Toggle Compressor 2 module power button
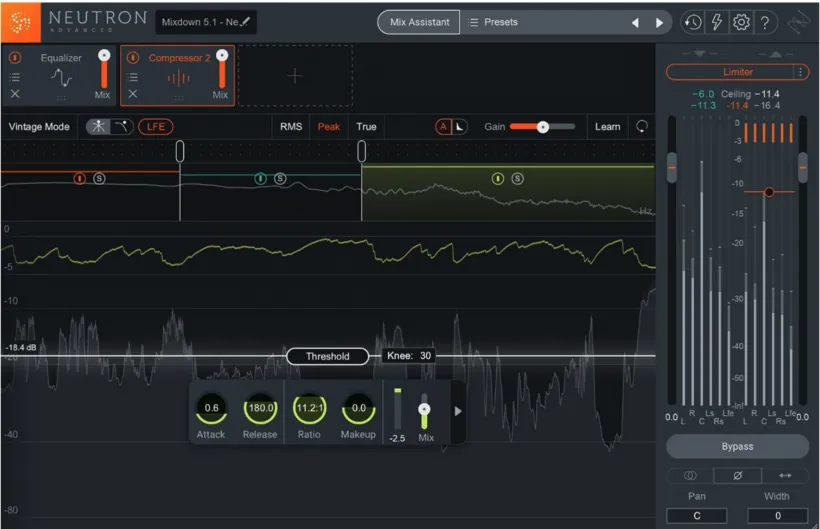Image resolution: width=820 pixels, height=529 pixels. 133,58
